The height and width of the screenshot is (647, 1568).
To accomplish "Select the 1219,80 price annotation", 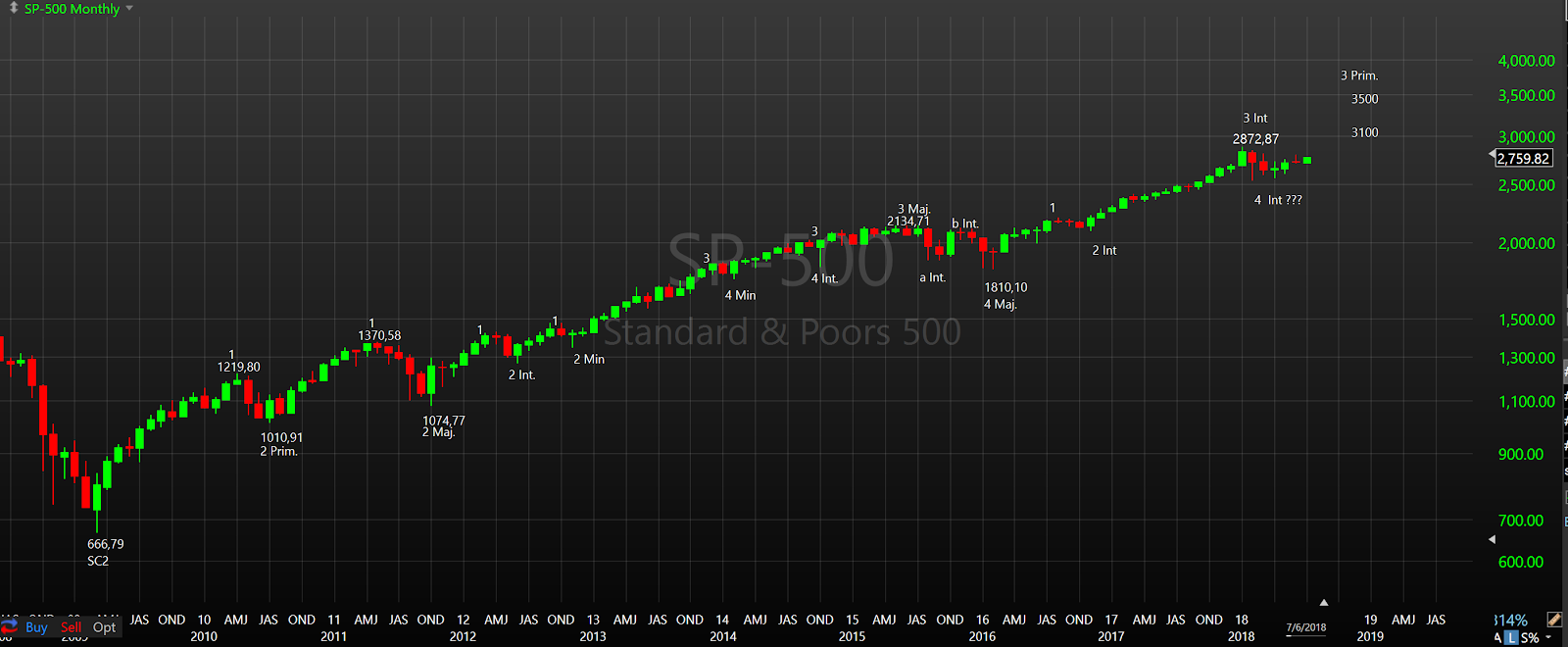I will point(239,368).
